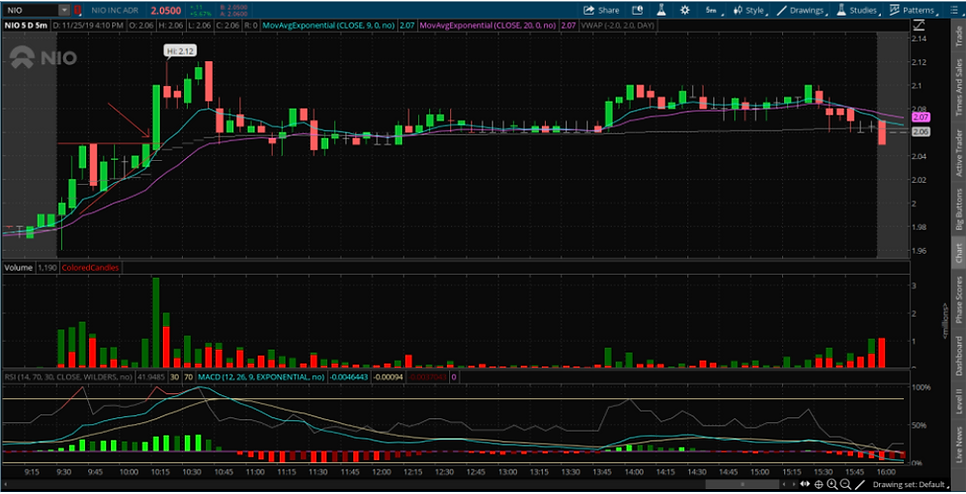This screenshot has width=966, height=494.
Task: Click the ask price A: 2.0600
Action: point(234,14)
